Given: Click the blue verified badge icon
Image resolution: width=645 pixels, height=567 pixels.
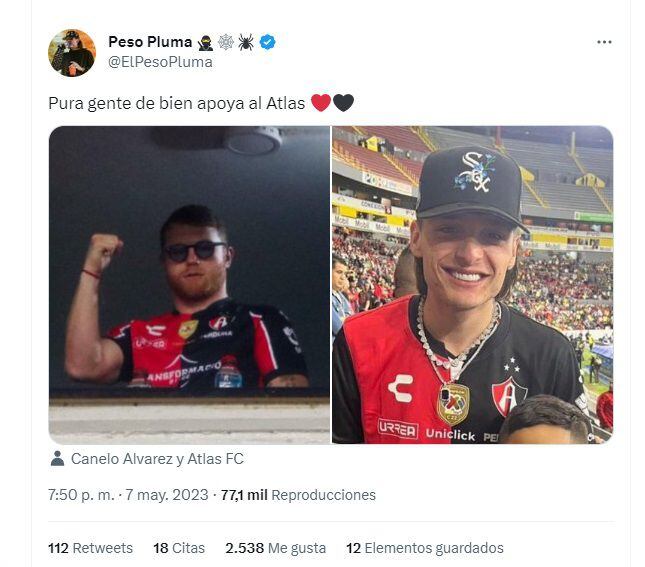Looking at the screenshot, I should point(267,42).
